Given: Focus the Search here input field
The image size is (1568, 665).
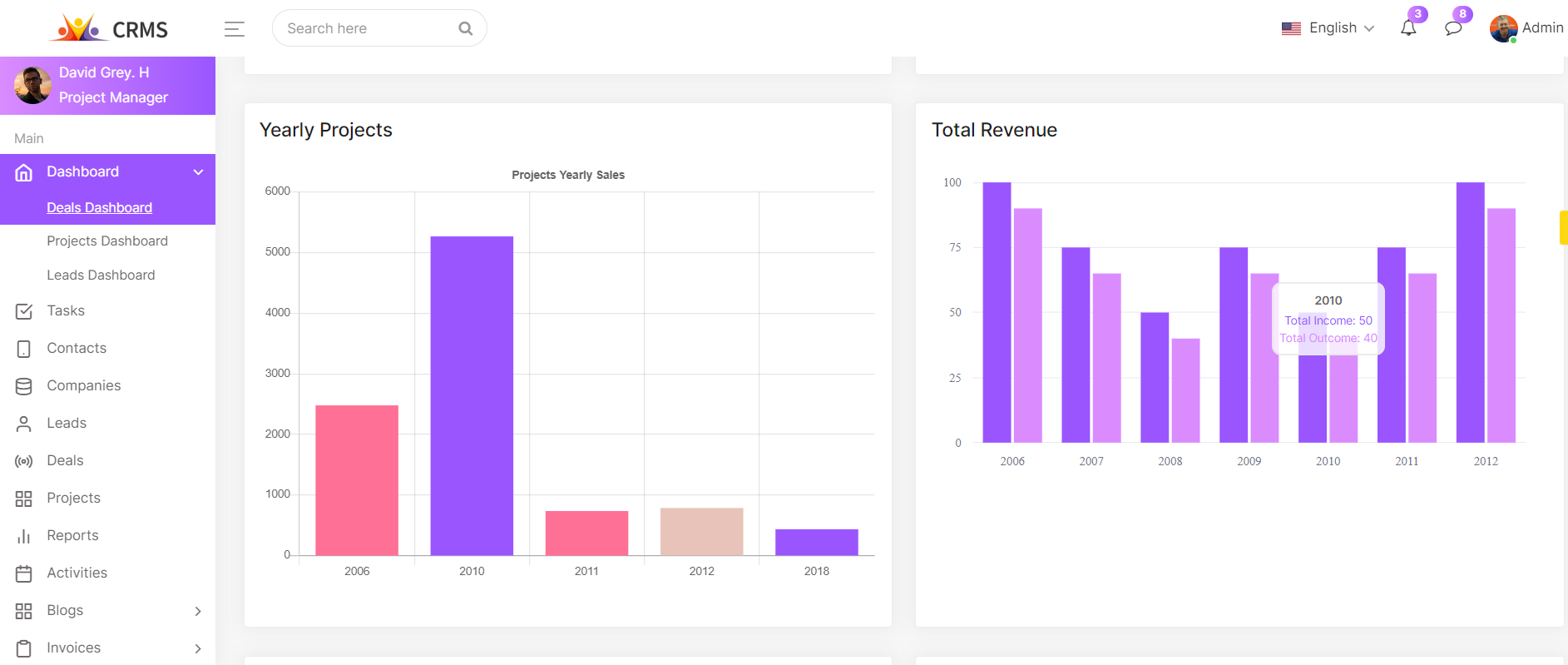Looking at the screenshot, I should click(x=366, y=28).
